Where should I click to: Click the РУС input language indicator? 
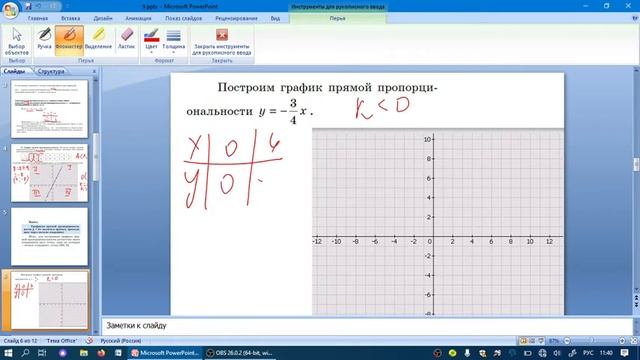click(588, 353)
